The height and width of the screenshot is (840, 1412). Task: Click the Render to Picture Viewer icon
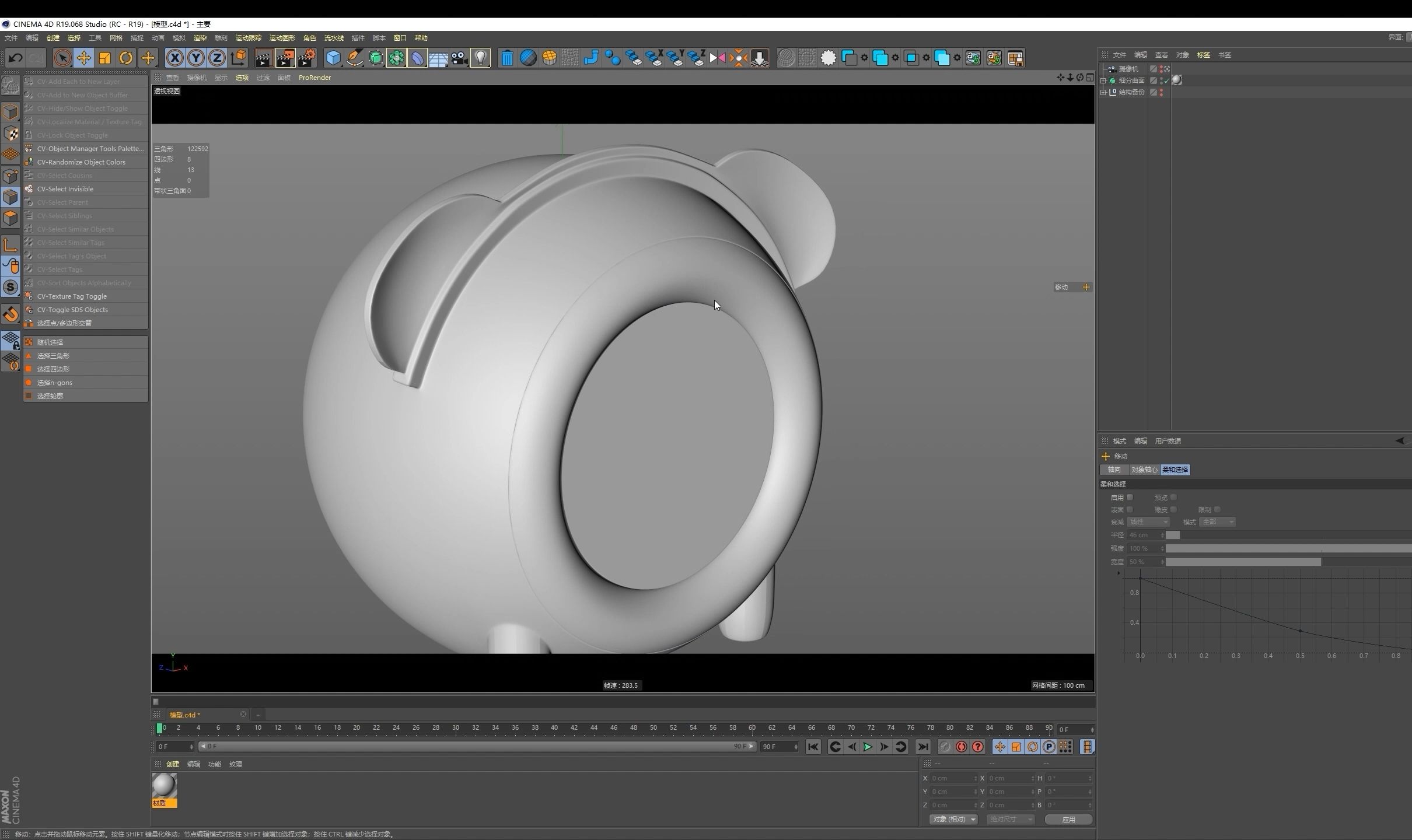(285, 58)
